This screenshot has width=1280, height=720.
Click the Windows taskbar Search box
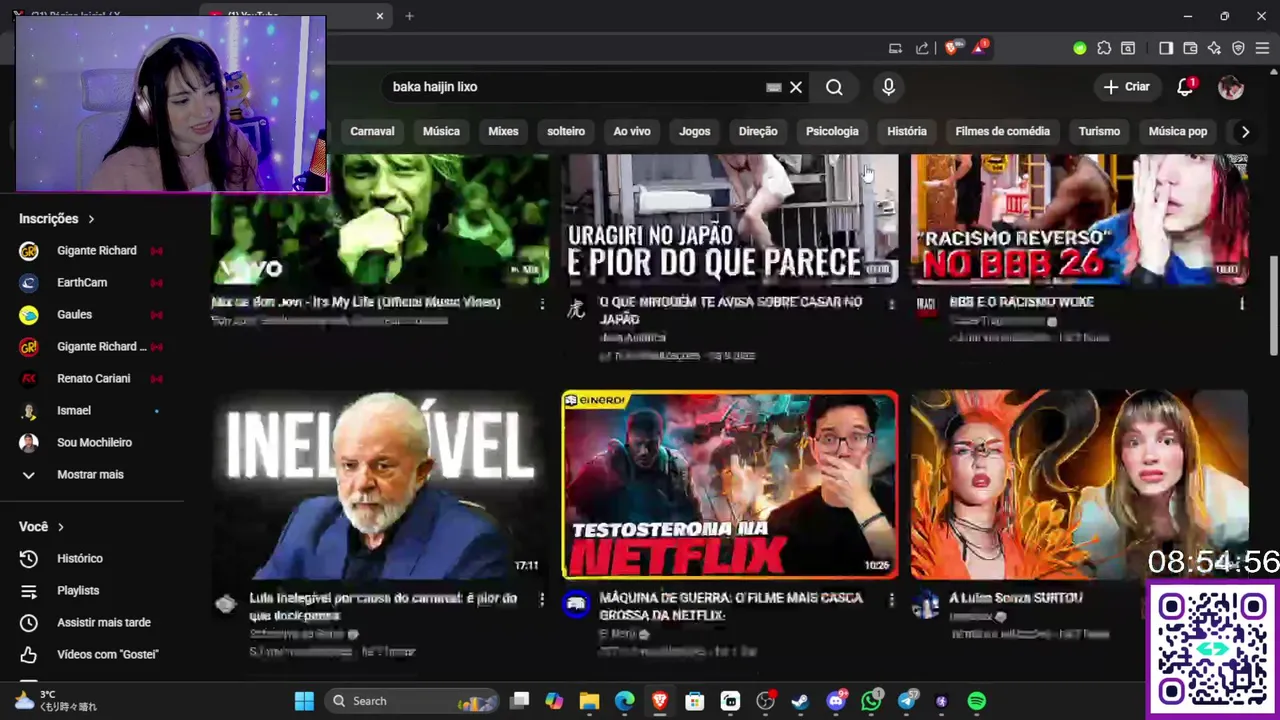pos(412,701)
